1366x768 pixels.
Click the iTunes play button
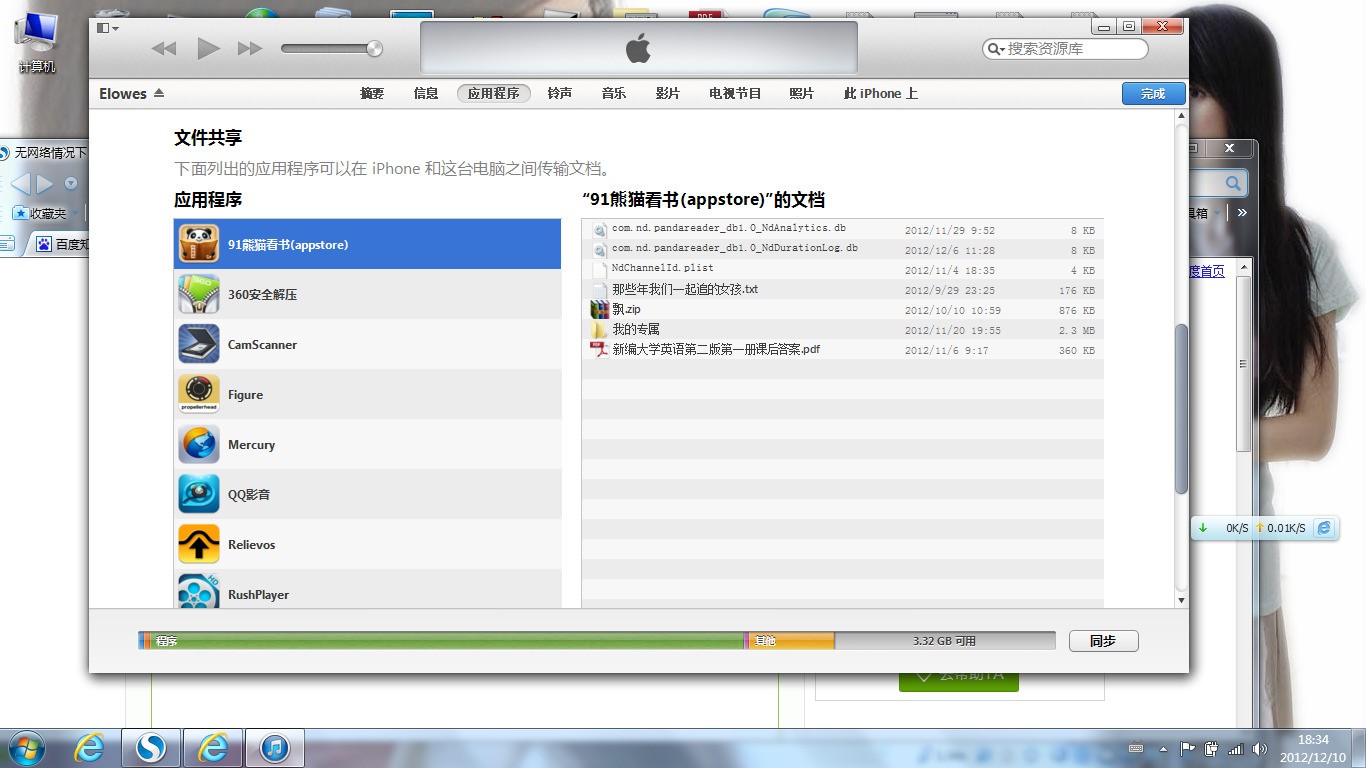pos(208,48)
